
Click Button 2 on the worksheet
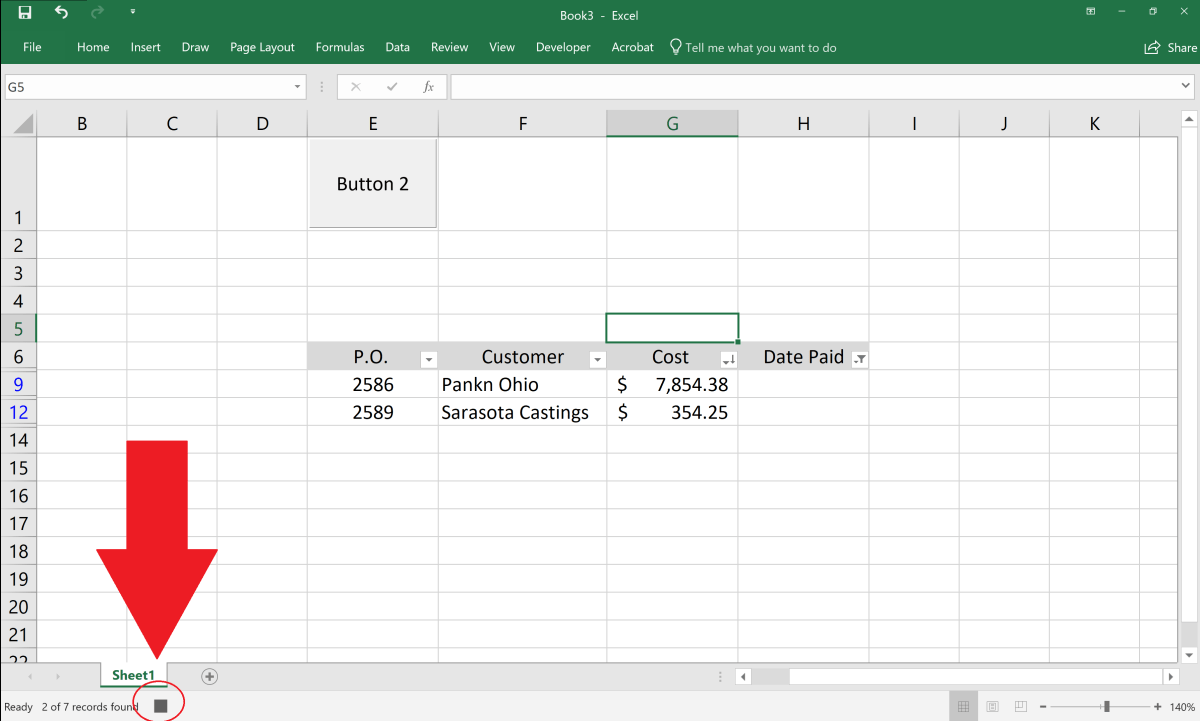click(372, 183)
